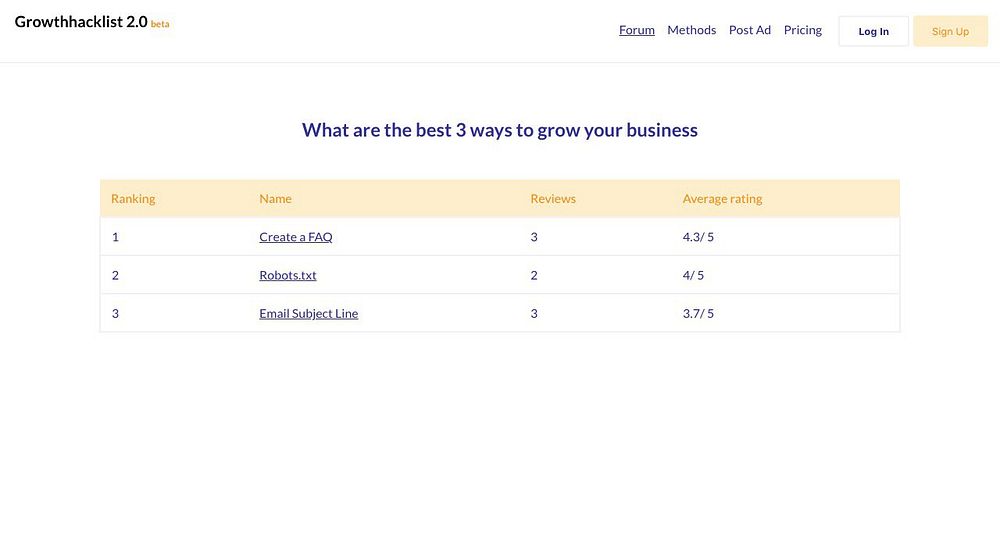Click the Average rating column header

click(722, 198)
